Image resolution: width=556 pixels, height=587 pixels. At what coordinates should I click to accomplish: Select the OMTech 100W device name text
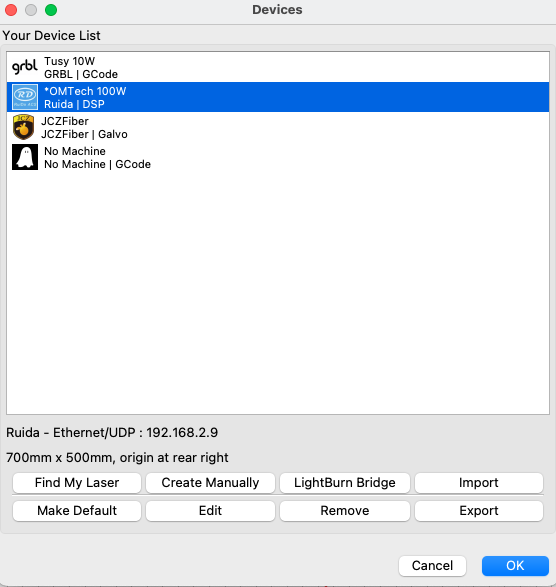coord(85,91)
